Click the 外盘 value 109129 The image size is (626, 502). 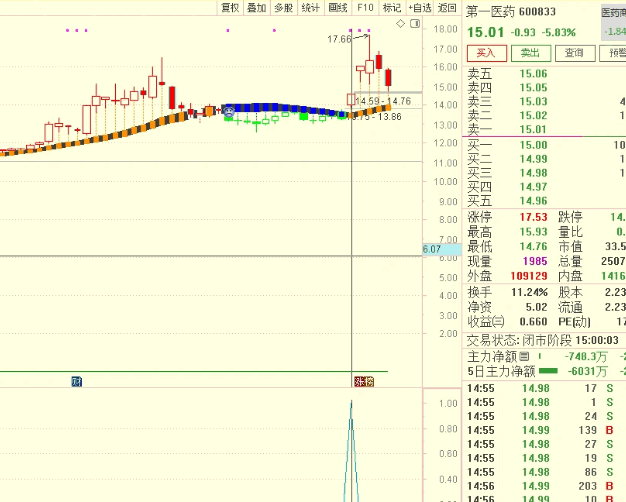(x=529, y=276)
